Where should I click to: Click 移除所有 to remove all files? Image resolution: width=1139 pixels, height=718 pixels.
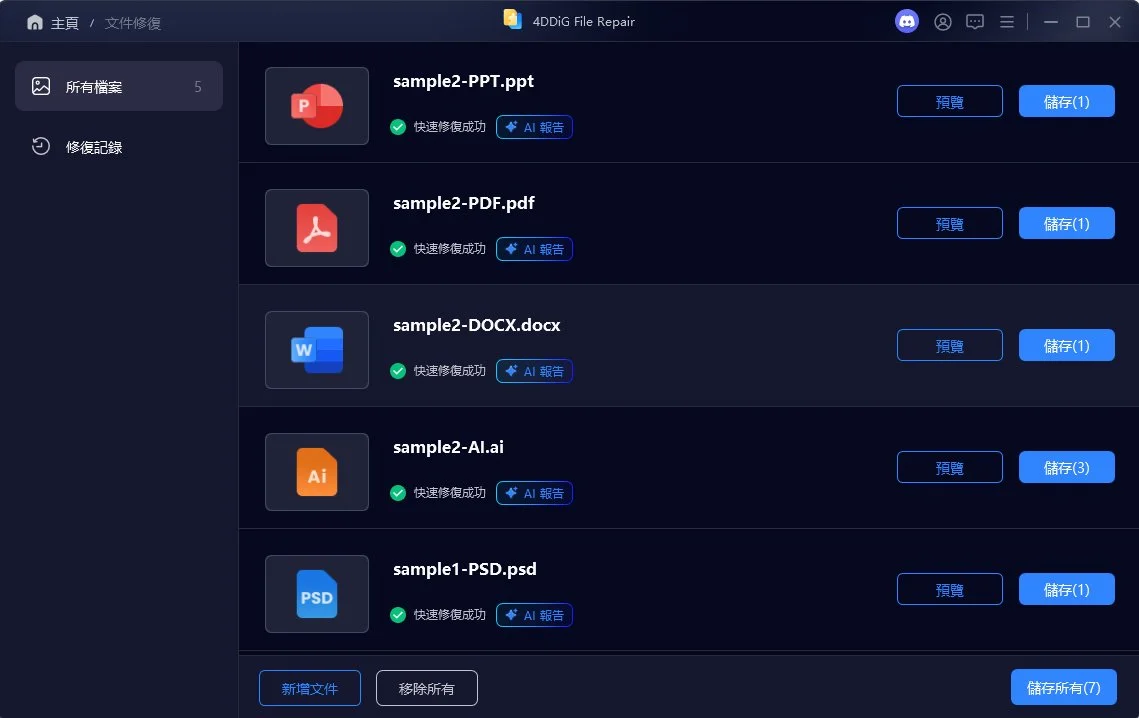tap(427, 688)
